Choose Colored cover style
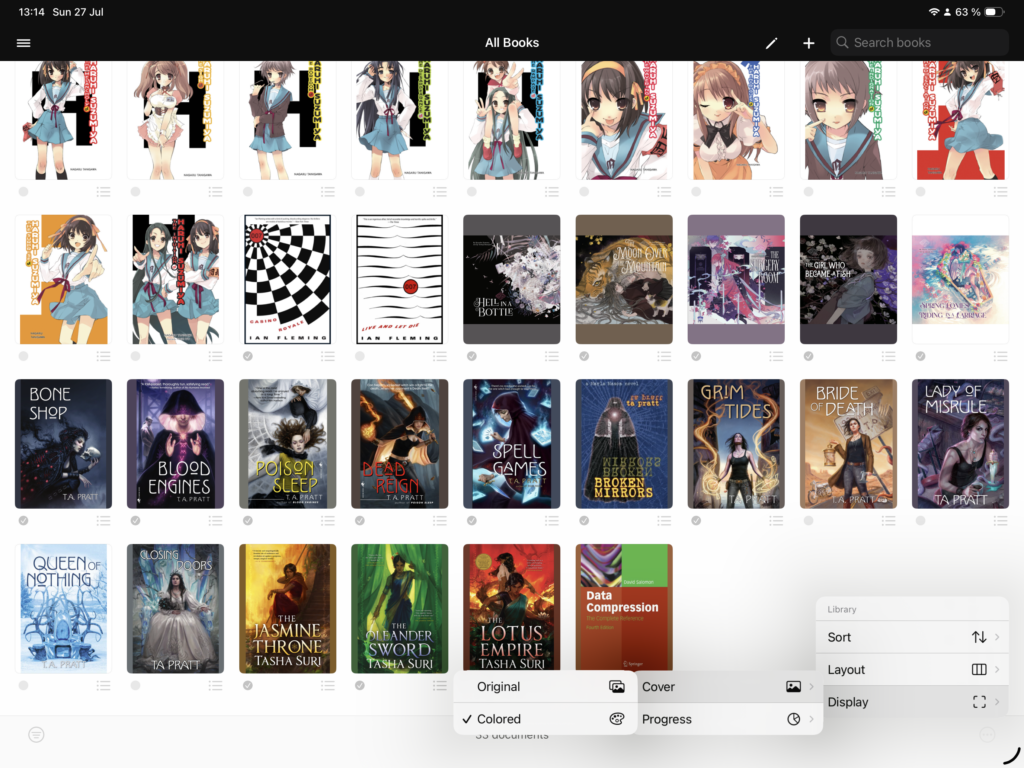Viewport: 1024px width, 768px height. [545, 719]
